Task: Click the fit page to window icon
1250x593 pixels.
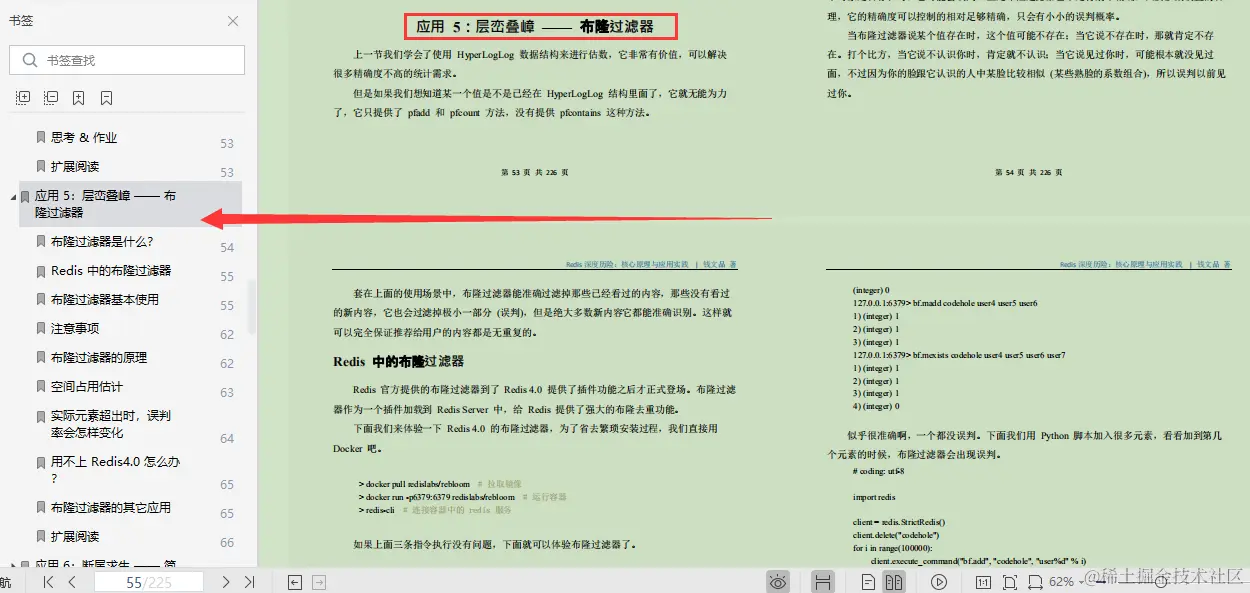Action: [x=1011, y=581]
